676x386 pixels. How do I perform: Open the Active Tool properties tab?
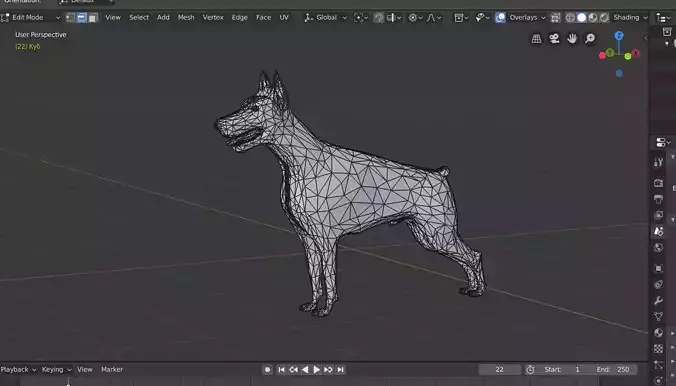coord(658,163)
